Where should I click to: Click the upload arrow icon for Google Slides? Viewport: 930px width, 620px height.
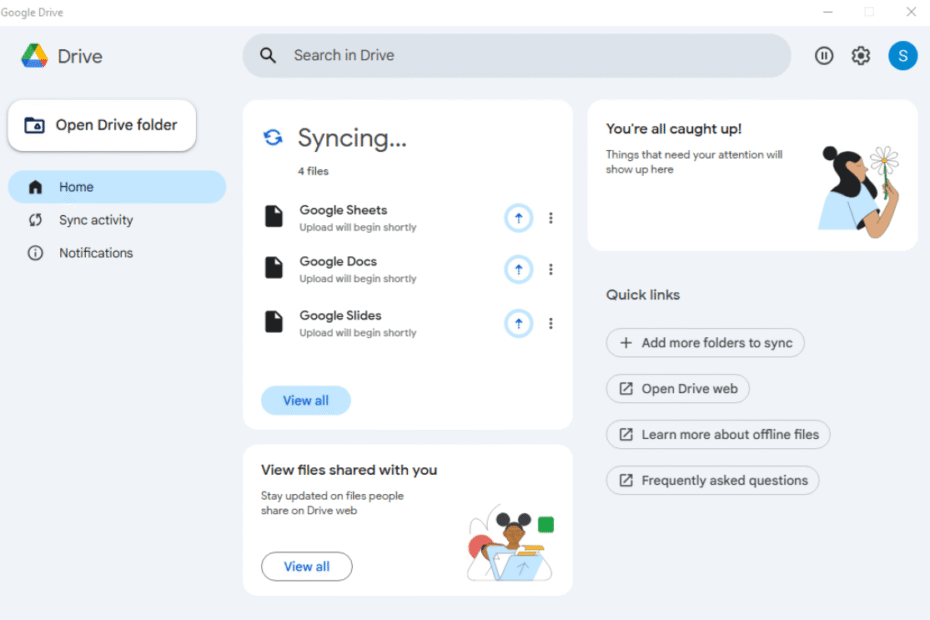coord(518,323)
